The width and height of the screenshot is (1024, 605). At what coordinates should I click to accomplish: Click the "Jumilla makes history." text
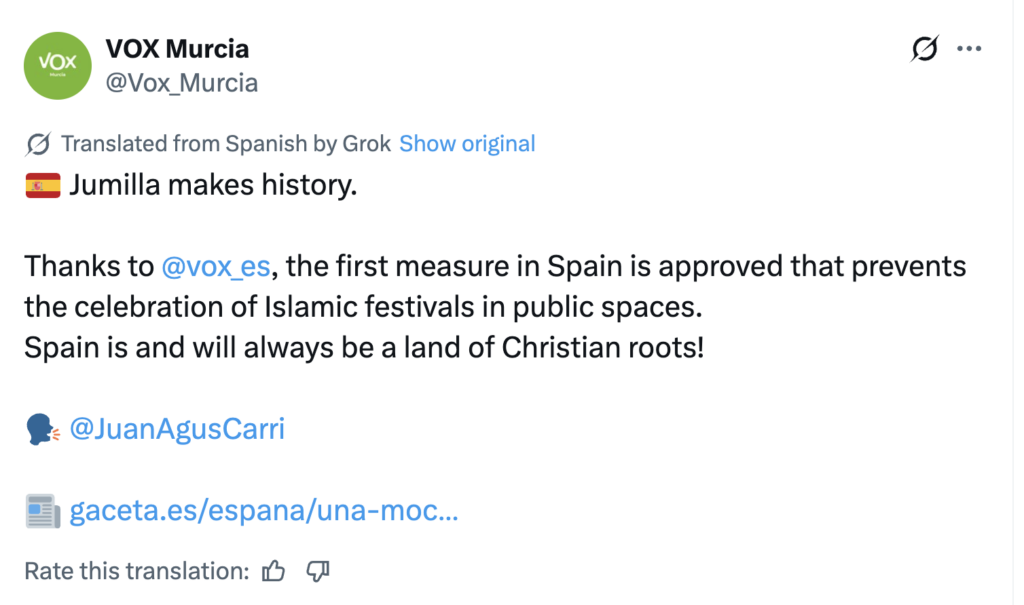213,186
